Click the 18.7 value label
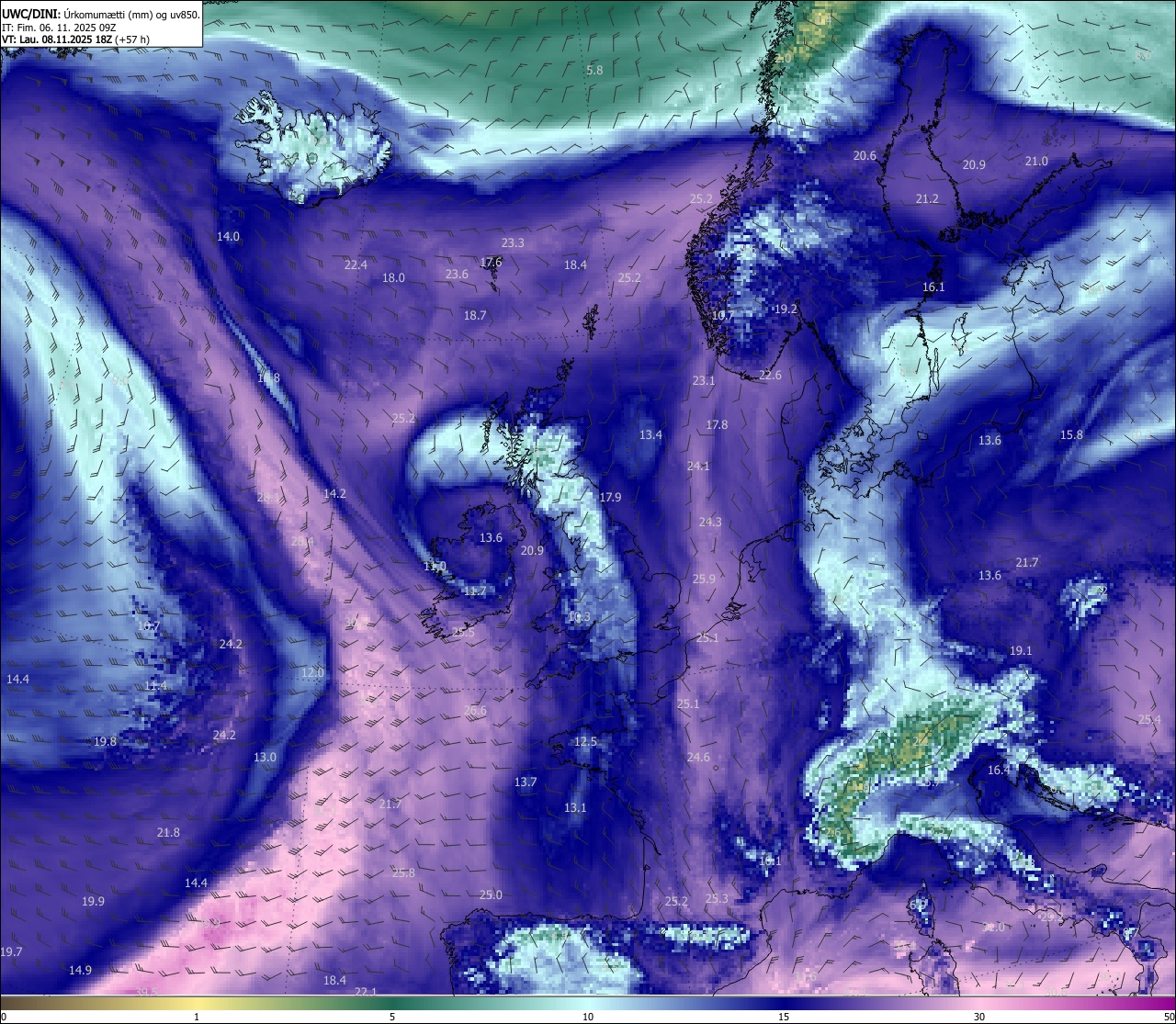1176x1024 pixels. (475, 316)
